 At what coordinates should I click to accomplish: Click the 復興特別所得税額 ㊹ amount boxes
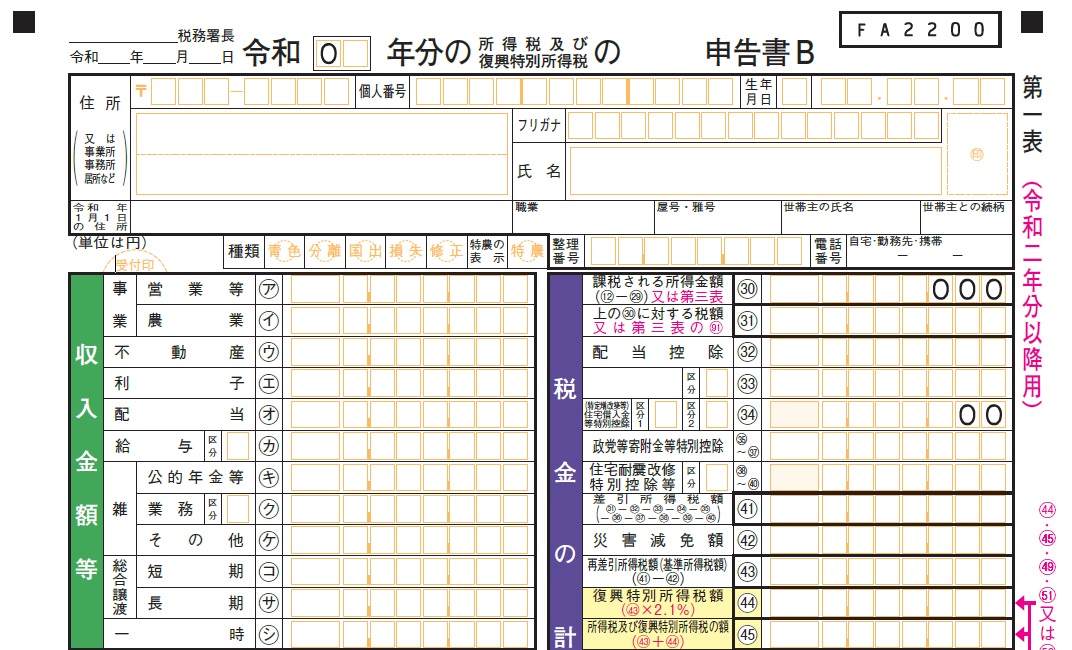pos(888,604)
